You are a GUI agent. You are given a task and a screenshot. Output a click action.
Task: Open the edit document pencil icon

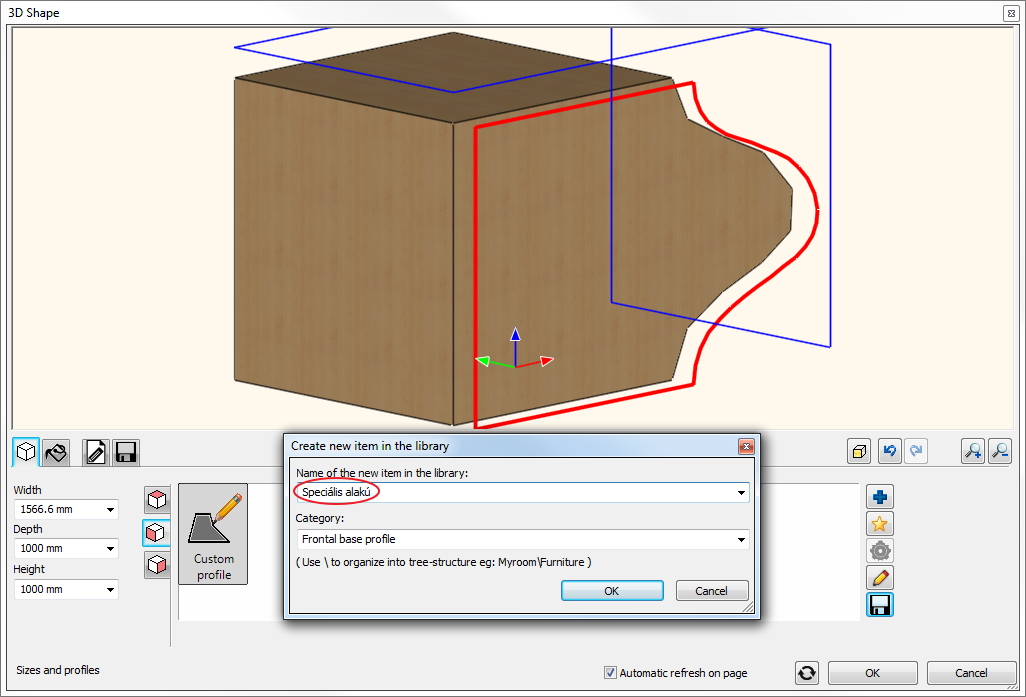(96, 452)
